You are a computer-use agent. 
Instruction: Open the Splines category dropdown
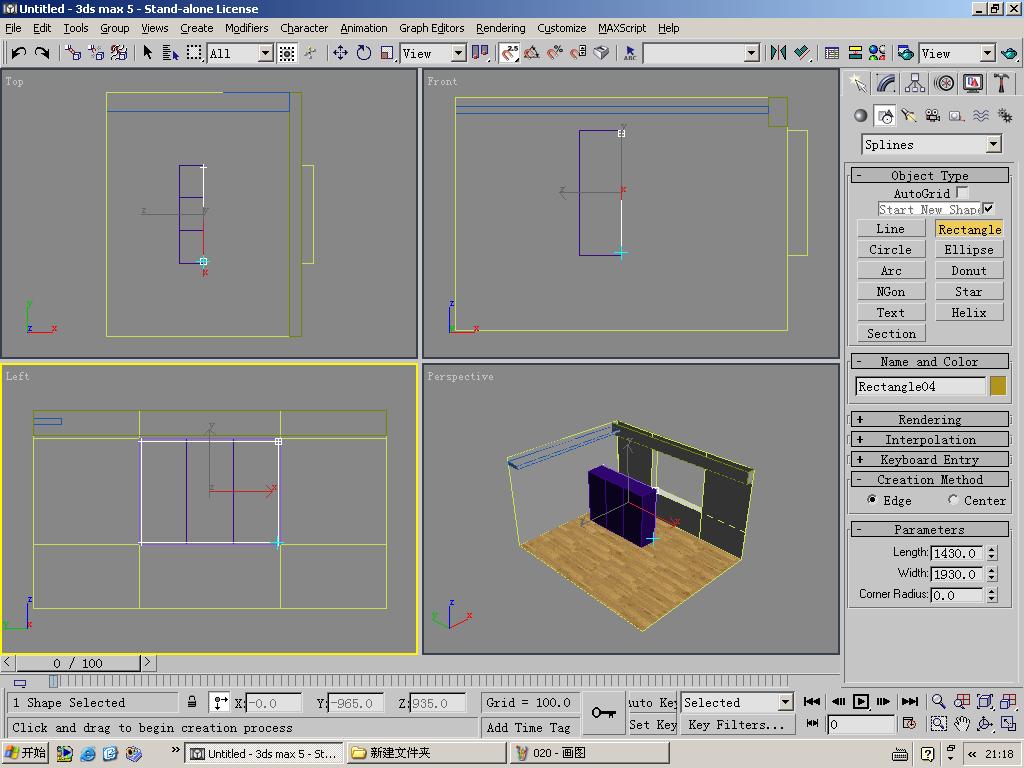[x=993, y=145]
